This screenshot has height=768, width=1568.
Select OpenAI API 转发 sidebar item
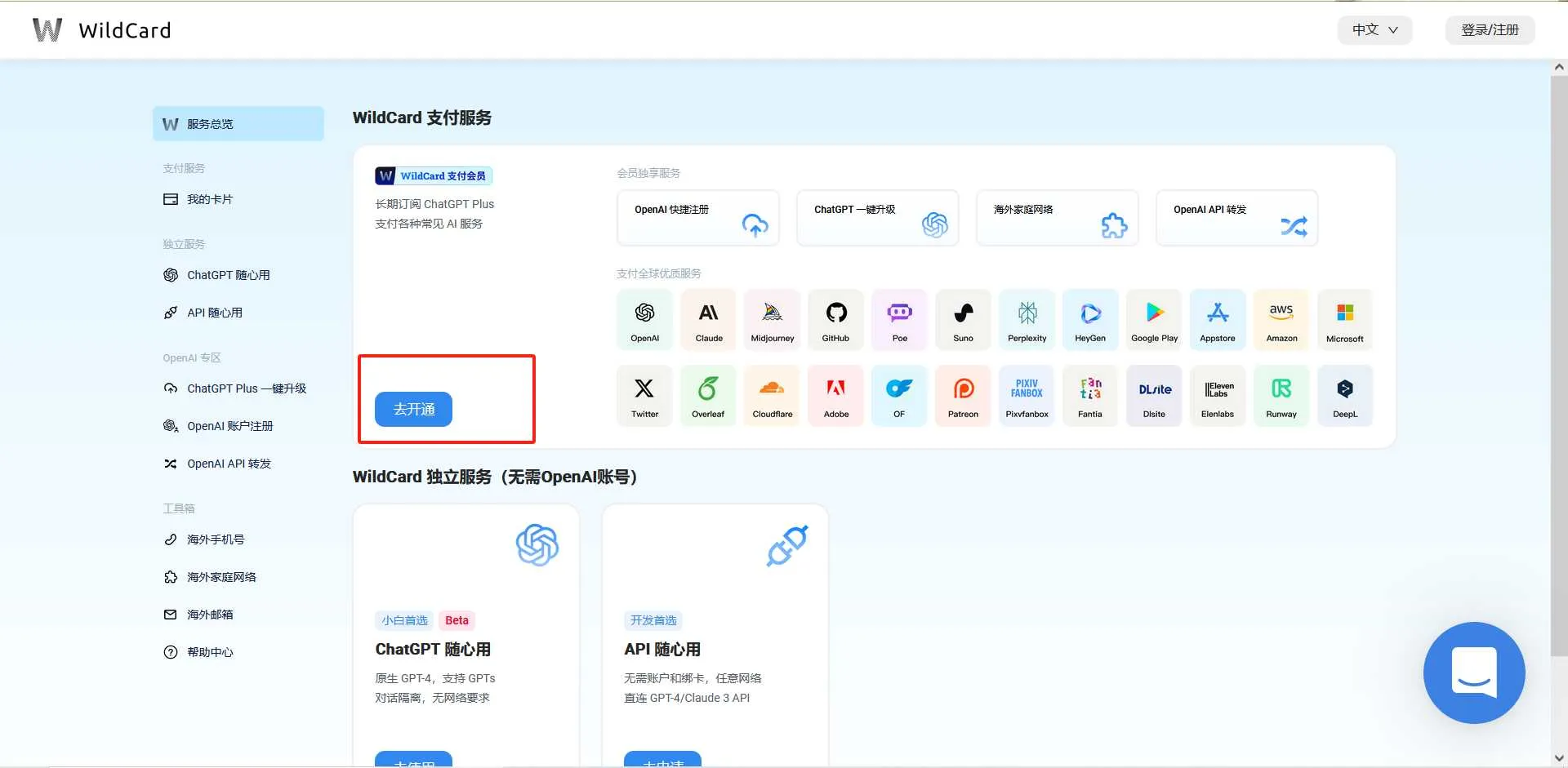point(238,464)
